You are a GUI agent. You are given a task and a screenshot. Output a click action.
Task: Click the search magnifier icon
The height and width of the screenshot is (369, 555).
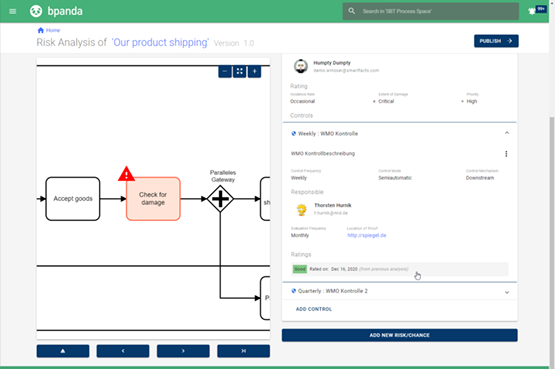[x=351, y=11]
